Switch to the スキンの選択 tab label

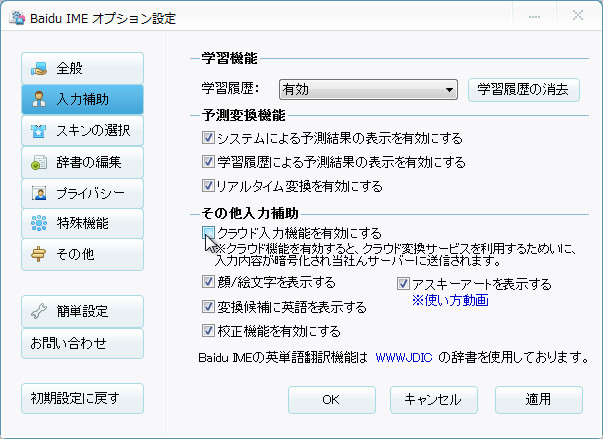point(93,131)
